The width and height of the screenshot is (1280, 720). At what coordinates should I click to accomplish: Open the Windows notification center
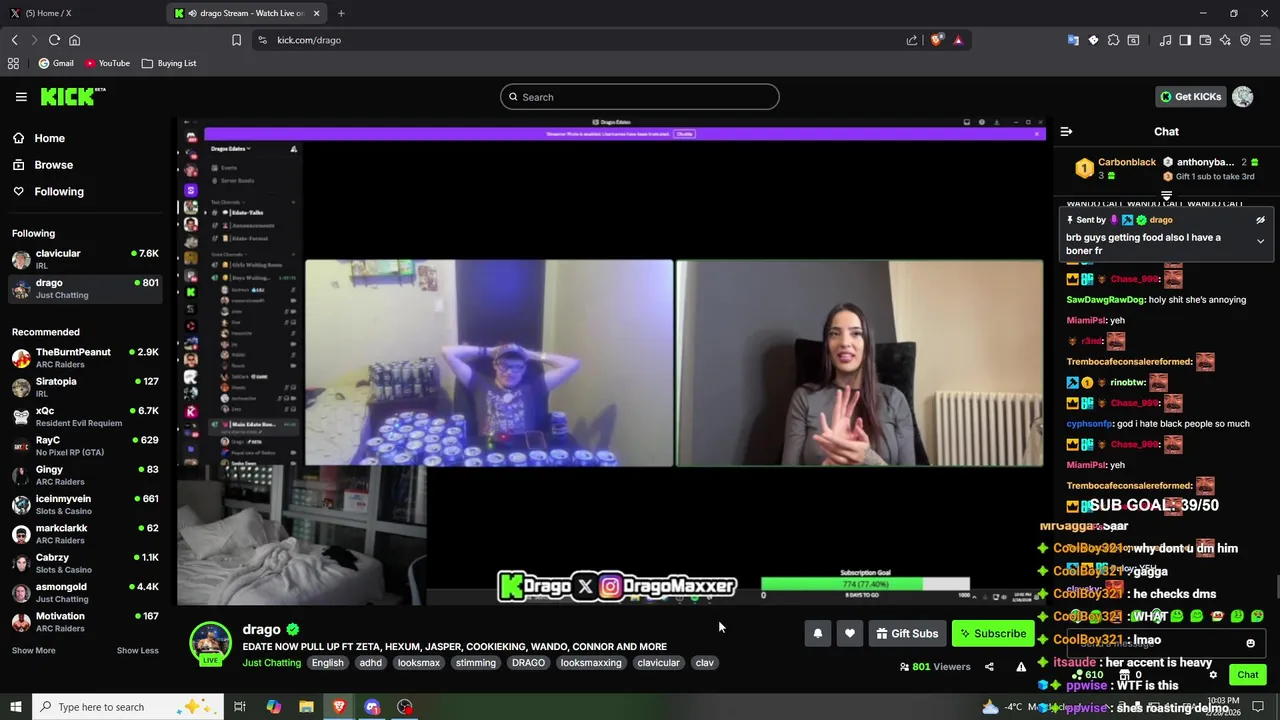pos(1258,707)
